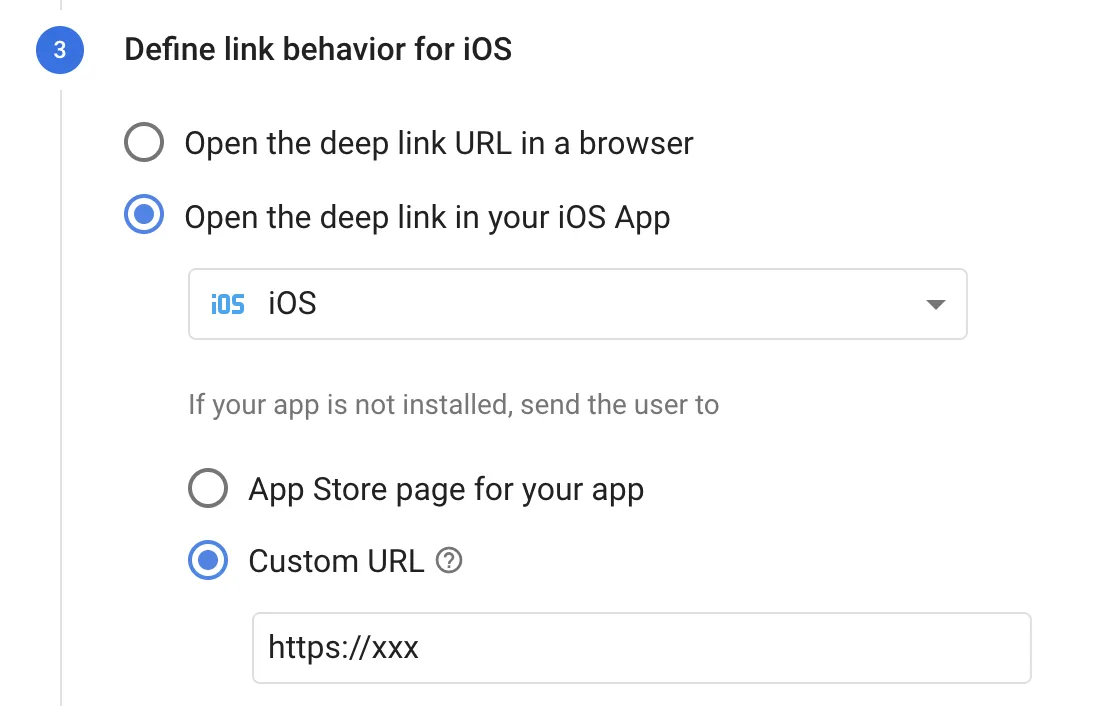Screen dimensions: 1096x706
Task: Select the Custom URL radio button
Action: (208, 561)
